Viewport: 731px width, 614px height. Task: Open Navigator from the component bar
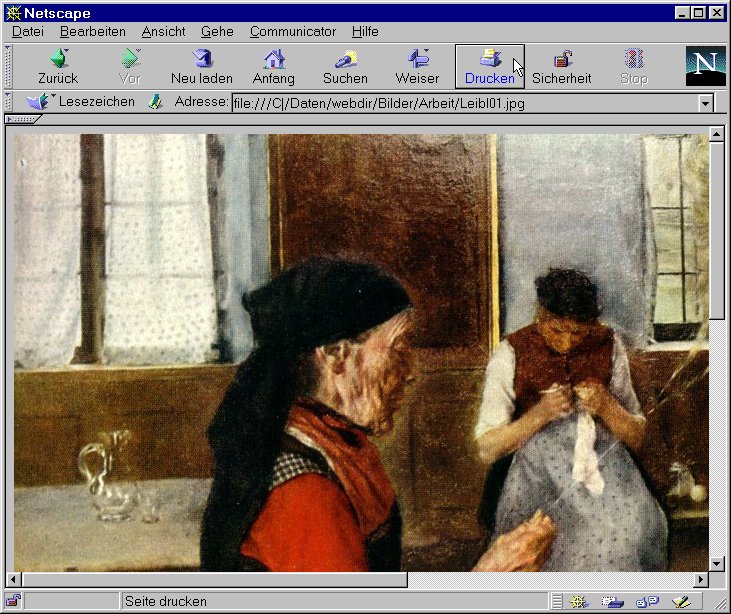coord(578,601)
